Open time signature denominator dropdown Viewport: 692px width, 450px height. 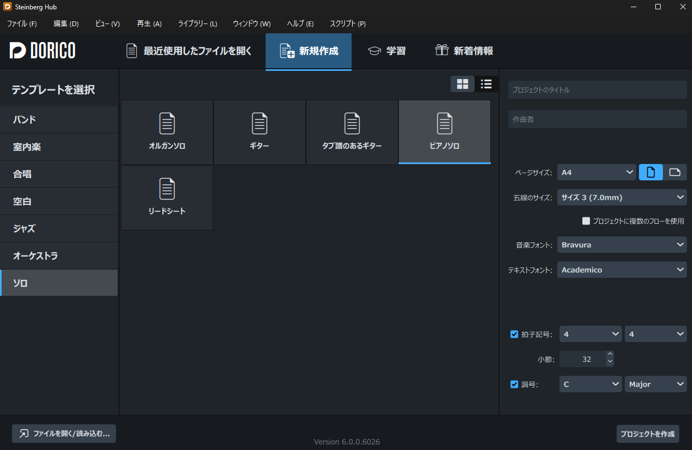(655, 334)
